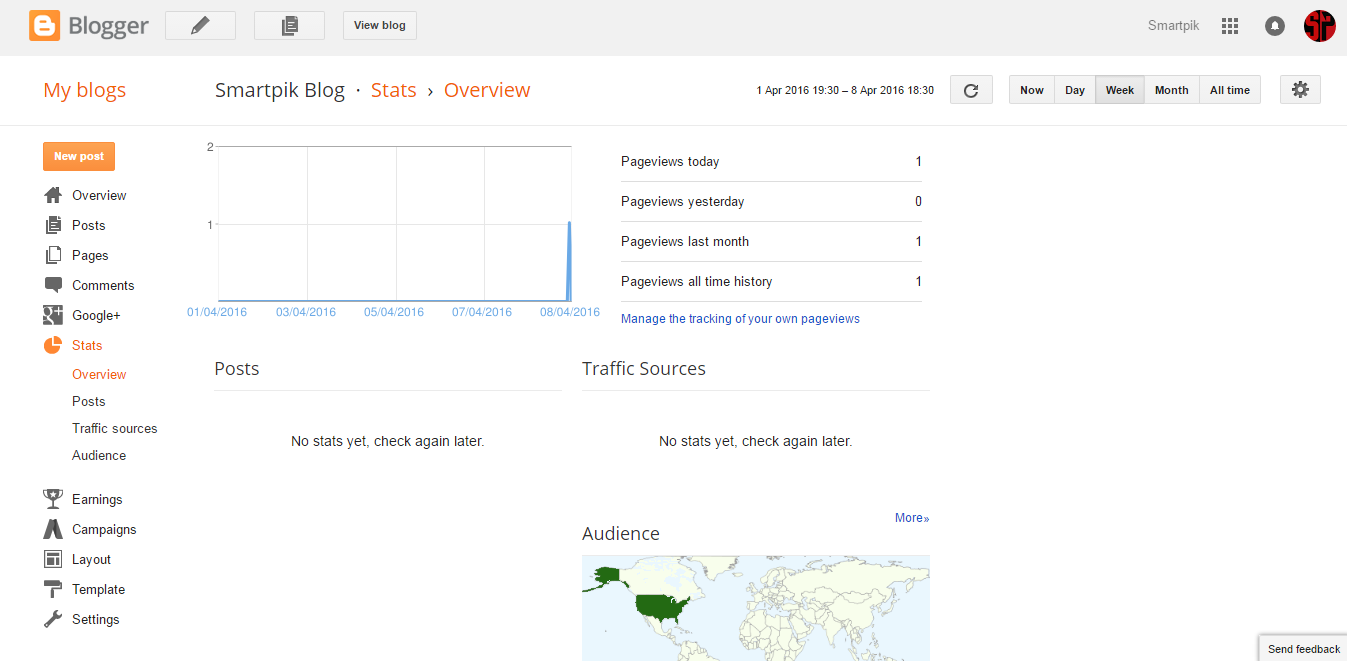The width and height of the screenshot is (1347, 661).
Task: Click the Smartpik Blog title
Action: point(280,90)
